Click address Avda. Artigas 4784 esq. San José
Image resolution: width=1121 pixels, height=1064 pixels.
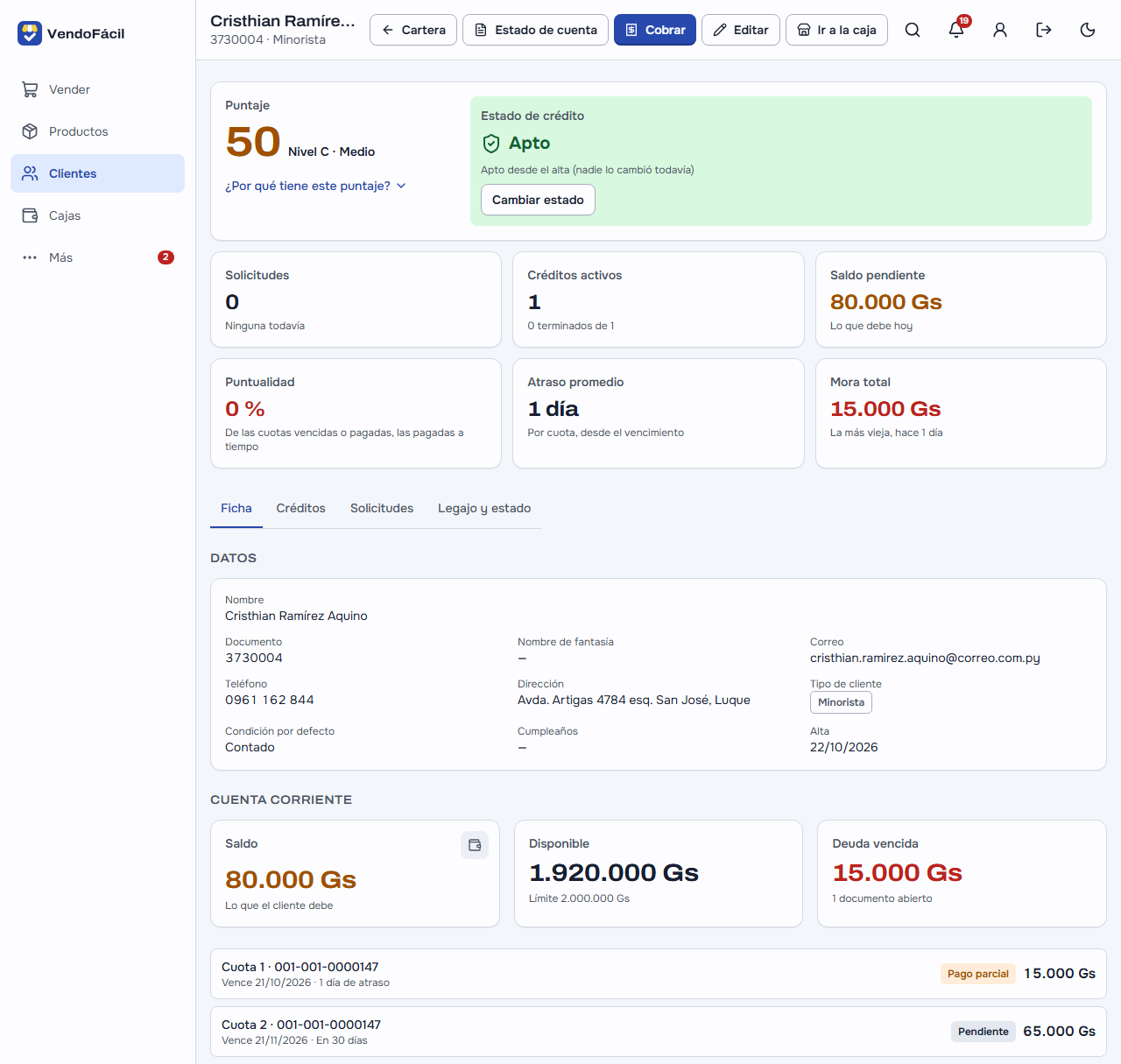coord(634,700)
